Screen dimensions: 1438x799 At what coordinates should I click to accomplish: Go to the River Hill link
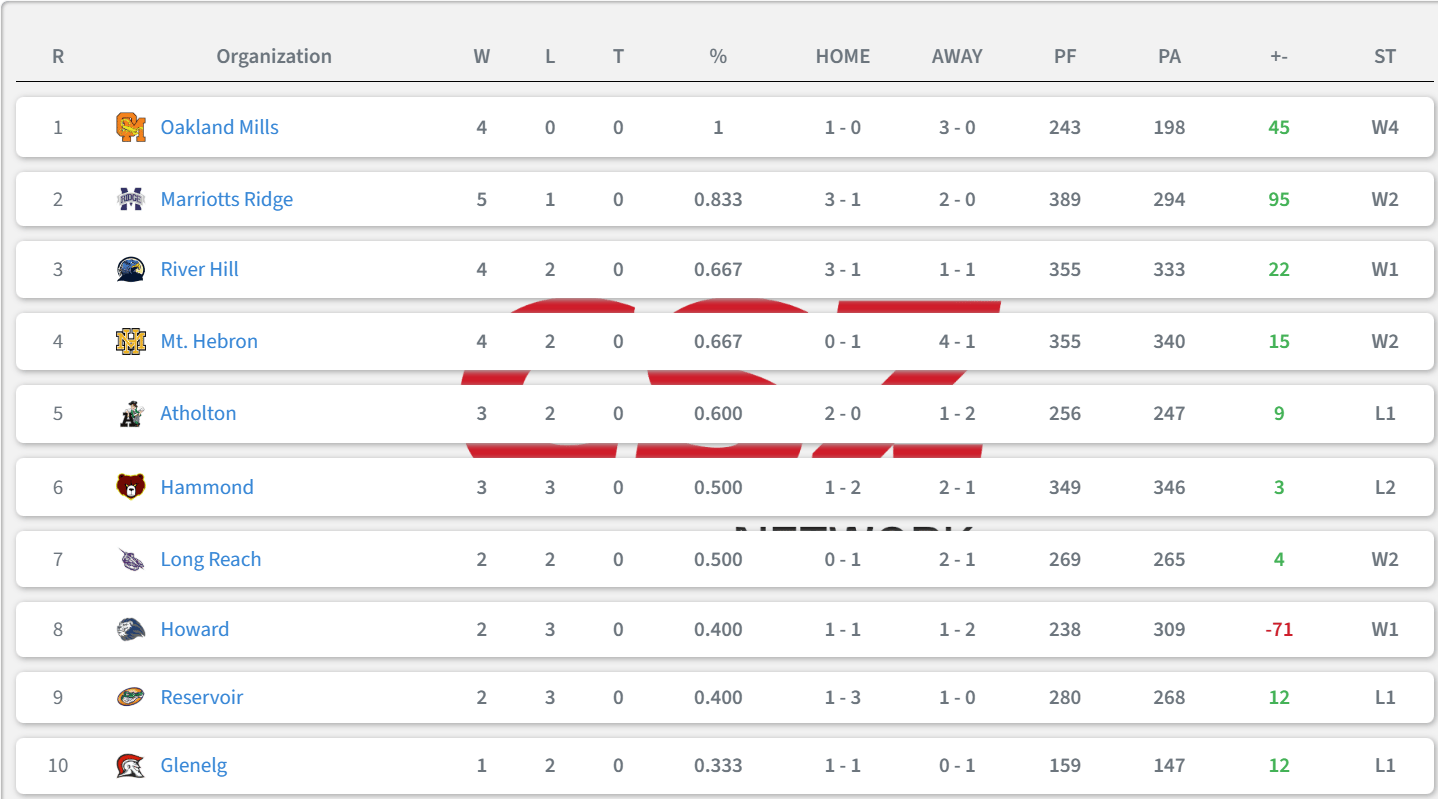click(200, 269)
